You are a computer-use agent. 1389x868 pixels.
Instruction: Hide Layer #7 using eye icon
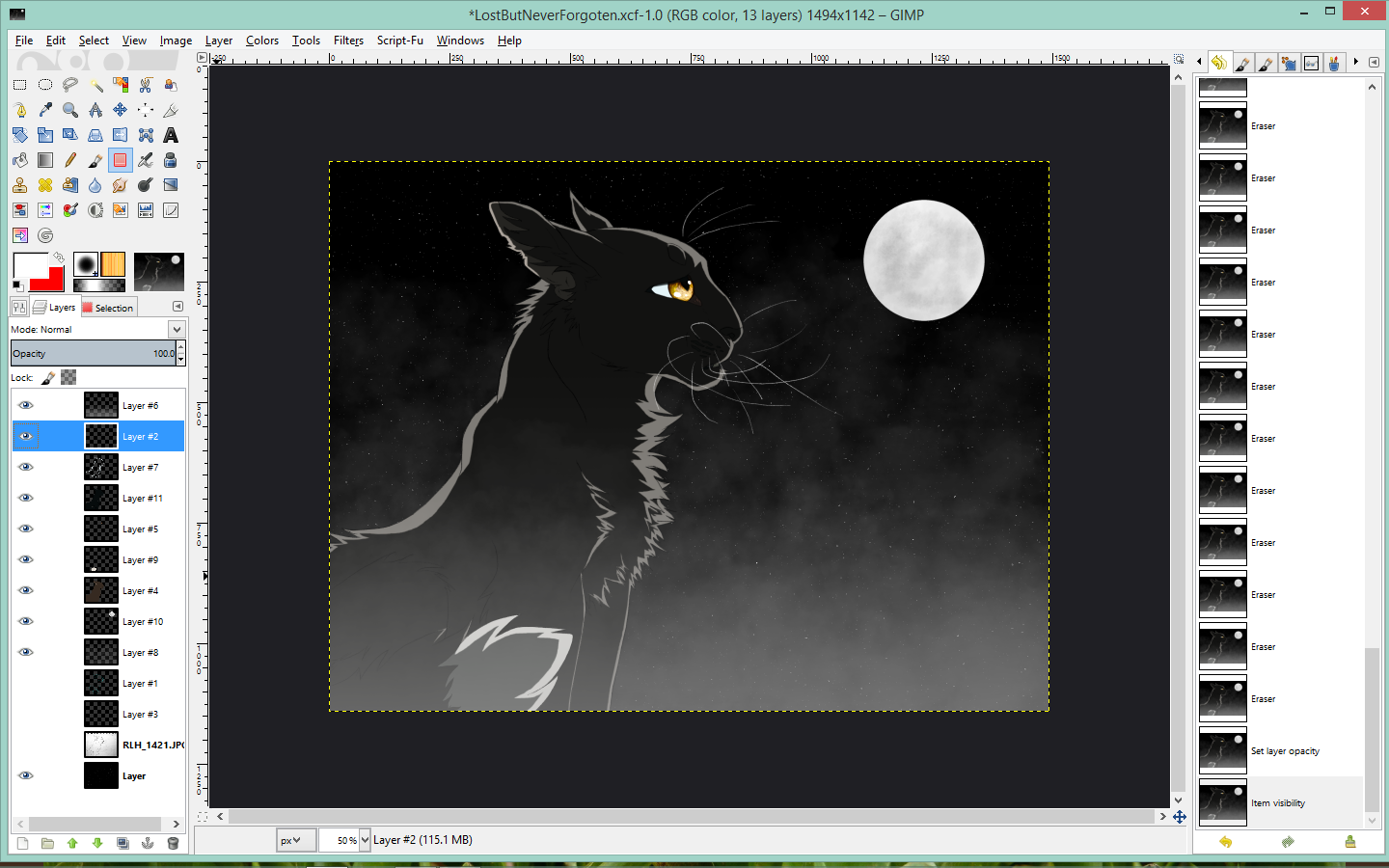click(x=26, y=468)
